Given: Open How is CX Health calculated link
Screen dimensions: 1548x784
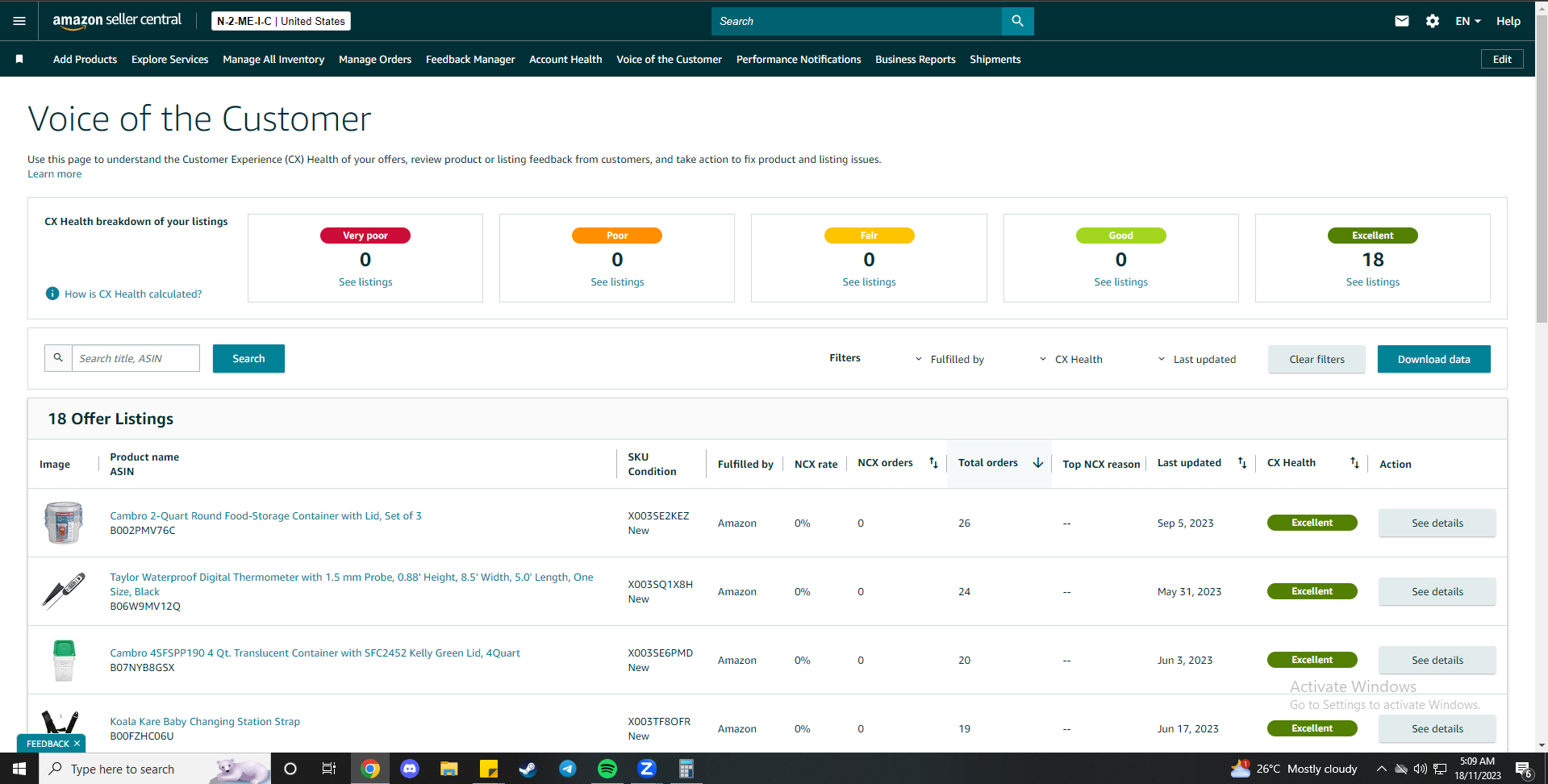Looking at the screenshot, I should pos(133,294).
